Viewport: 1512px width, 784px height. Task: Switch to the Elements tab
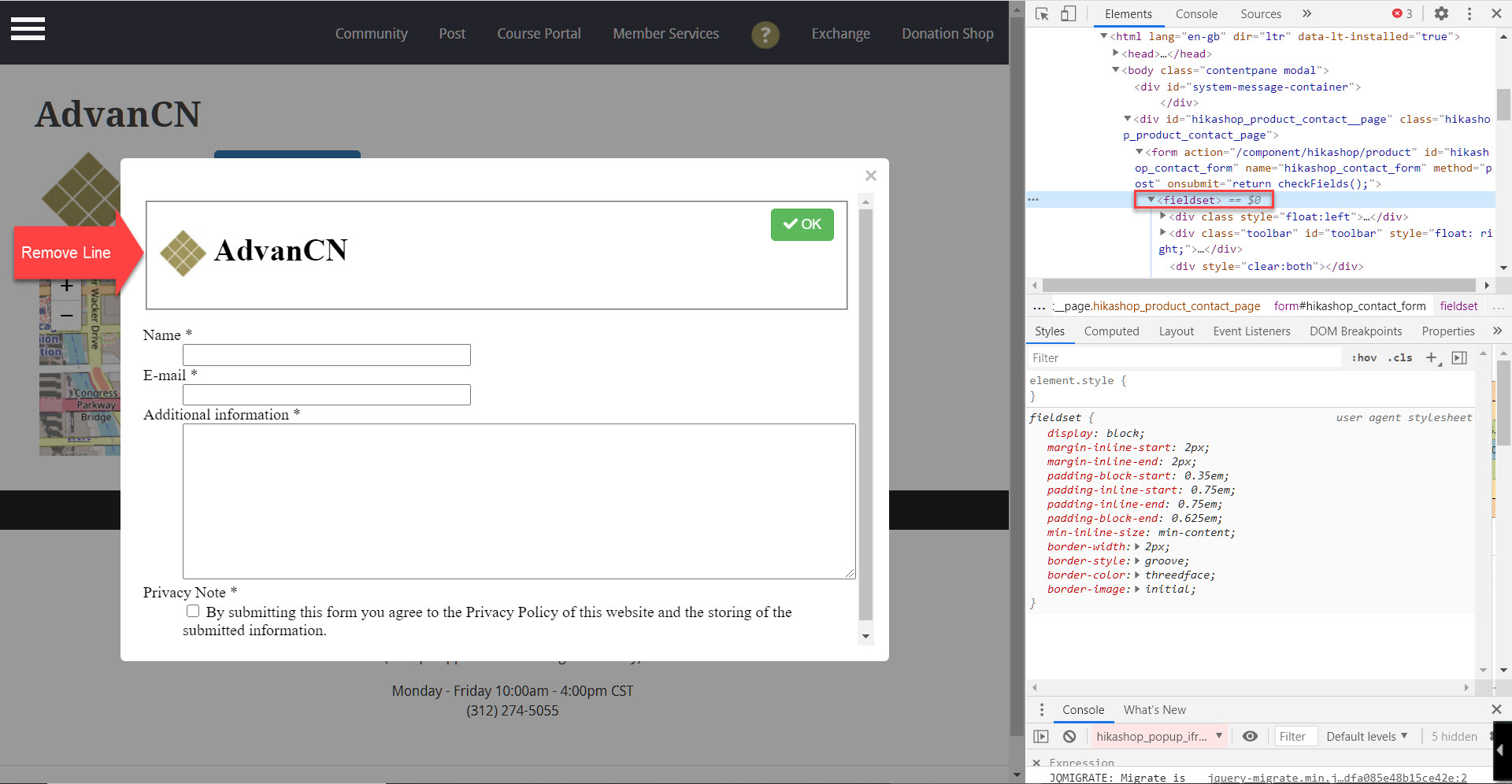(x=1128, y=13)
